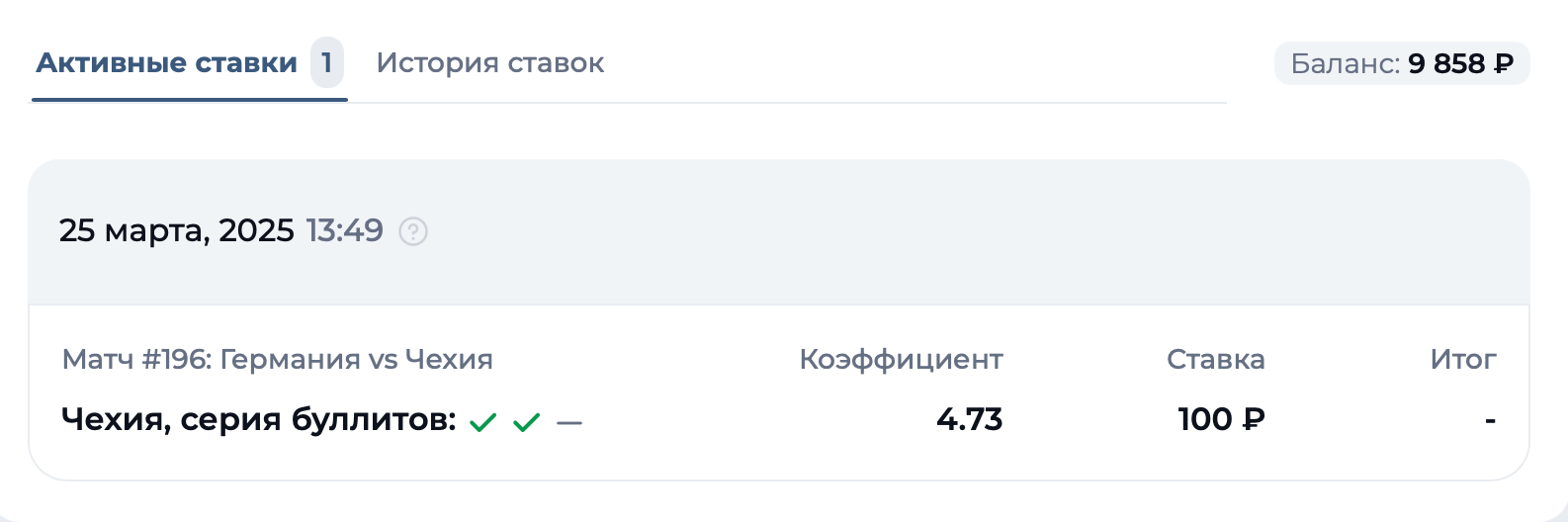Click the active bets count badge
The height and width of the screenshot is (522, 1568).
tap(326, 63)
